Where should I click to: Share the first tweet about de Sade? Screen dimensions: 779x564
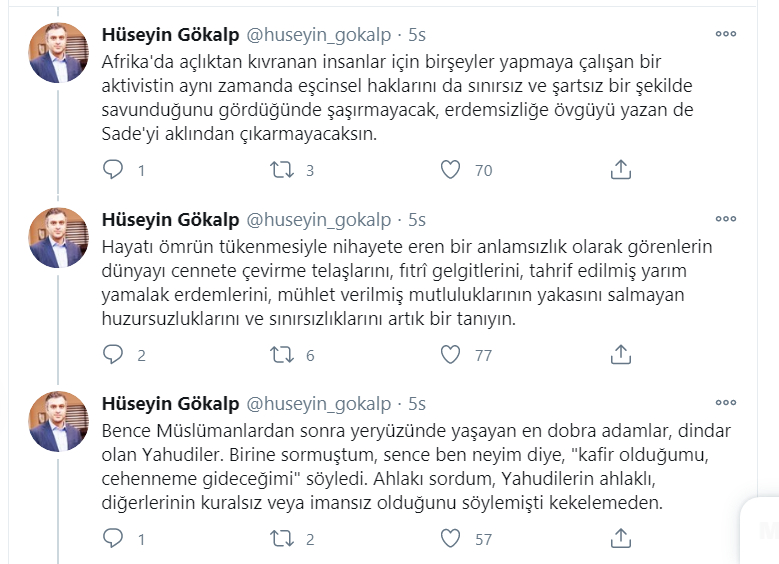coord(620,169)
